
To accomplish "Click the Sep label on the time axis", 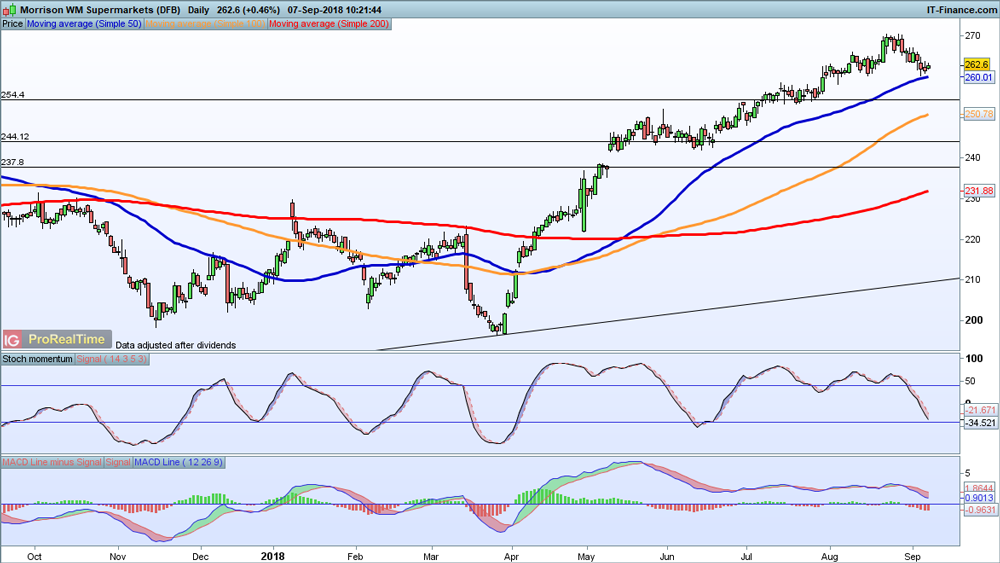I will point(913,556).
